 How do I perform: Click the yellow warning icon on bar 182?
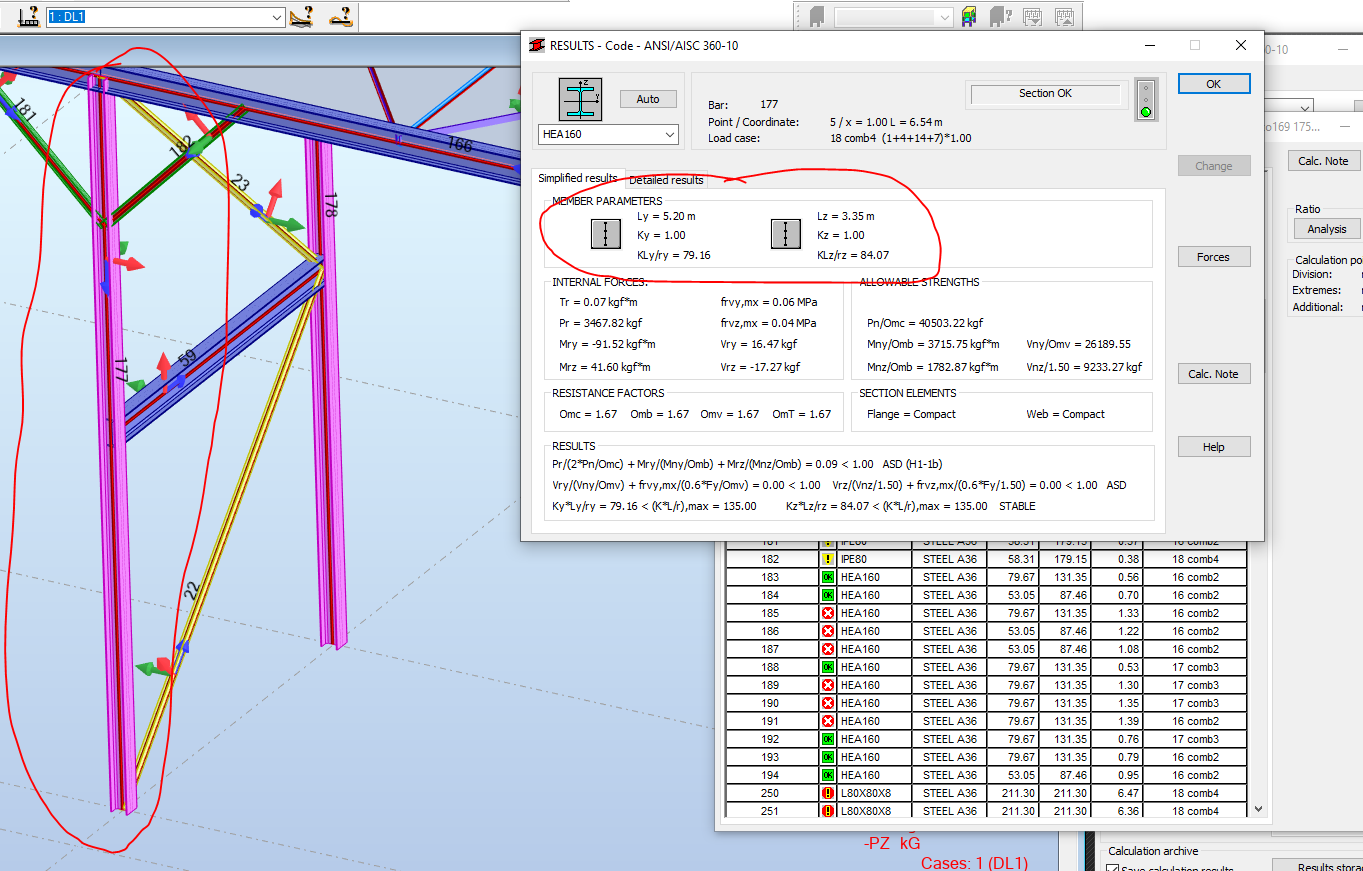point(827,559)
